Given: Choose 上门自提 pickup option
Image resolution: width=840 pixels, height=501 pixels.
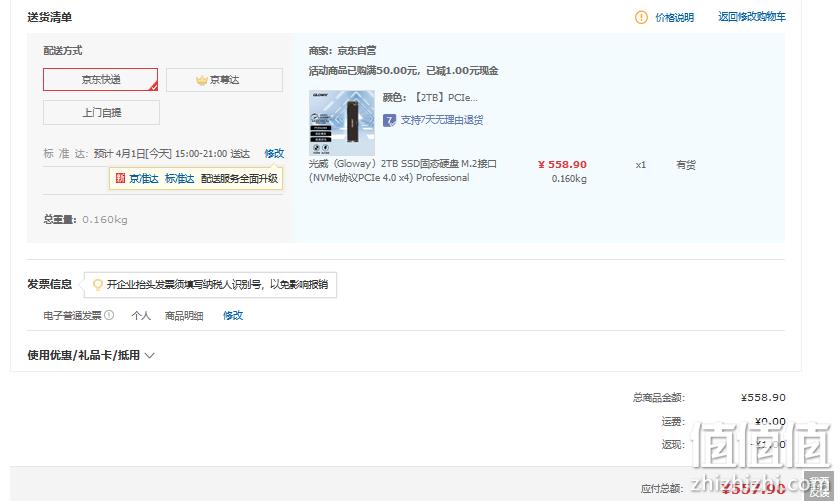Looking at the screenshot, I should (x=101, y=113).
